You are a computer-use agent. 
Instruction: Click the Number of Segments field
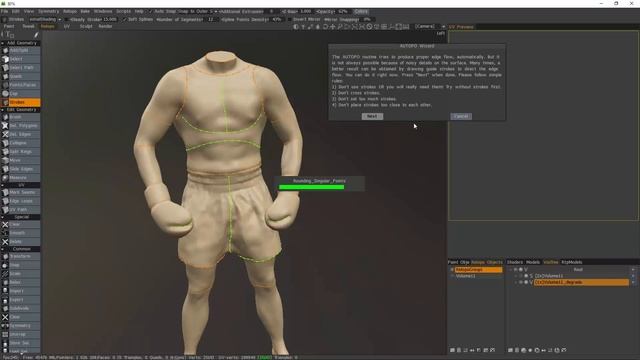(x=211, y=19)
